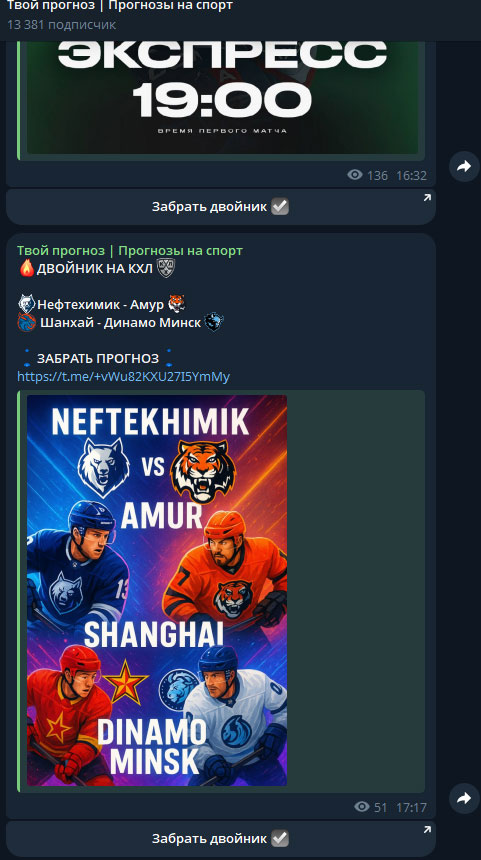Viewport: 481px width, 860px height.
Task: Click the external link arrow on upper button
Action: click(427, 199)
